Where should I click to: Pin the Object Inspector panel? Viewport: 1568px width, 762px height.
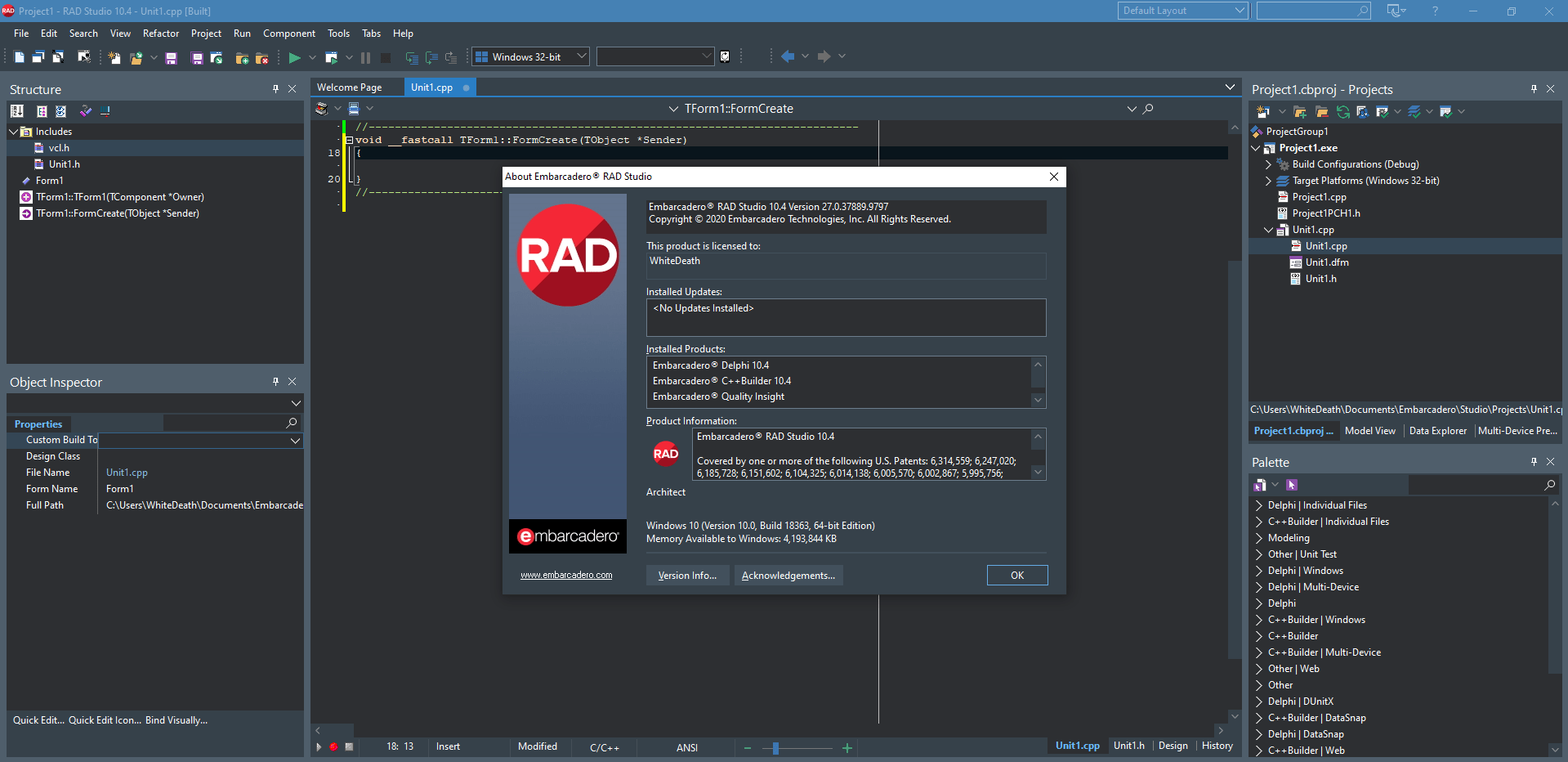275,382
